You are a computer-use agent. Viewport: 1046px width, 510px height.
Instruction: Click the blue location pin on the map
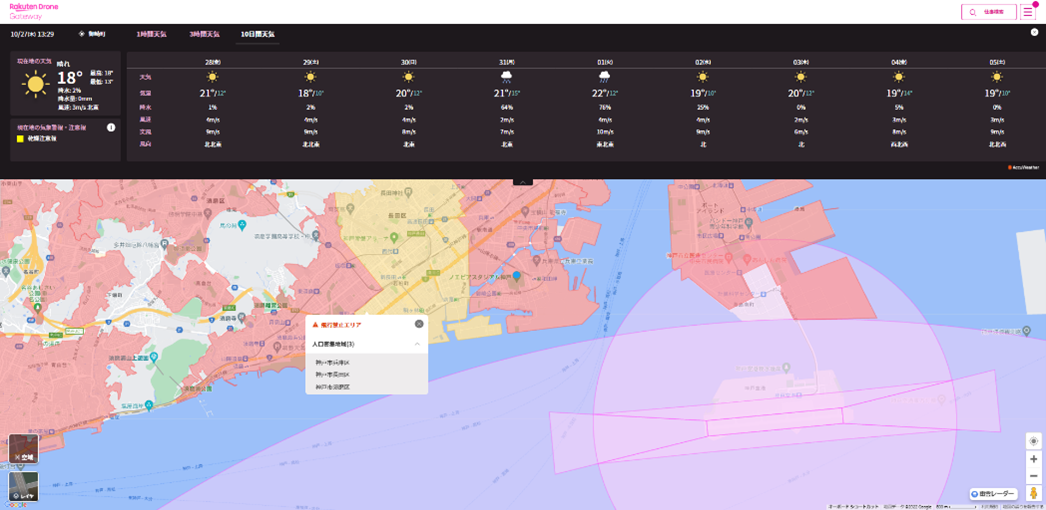(x=516, y=275)
